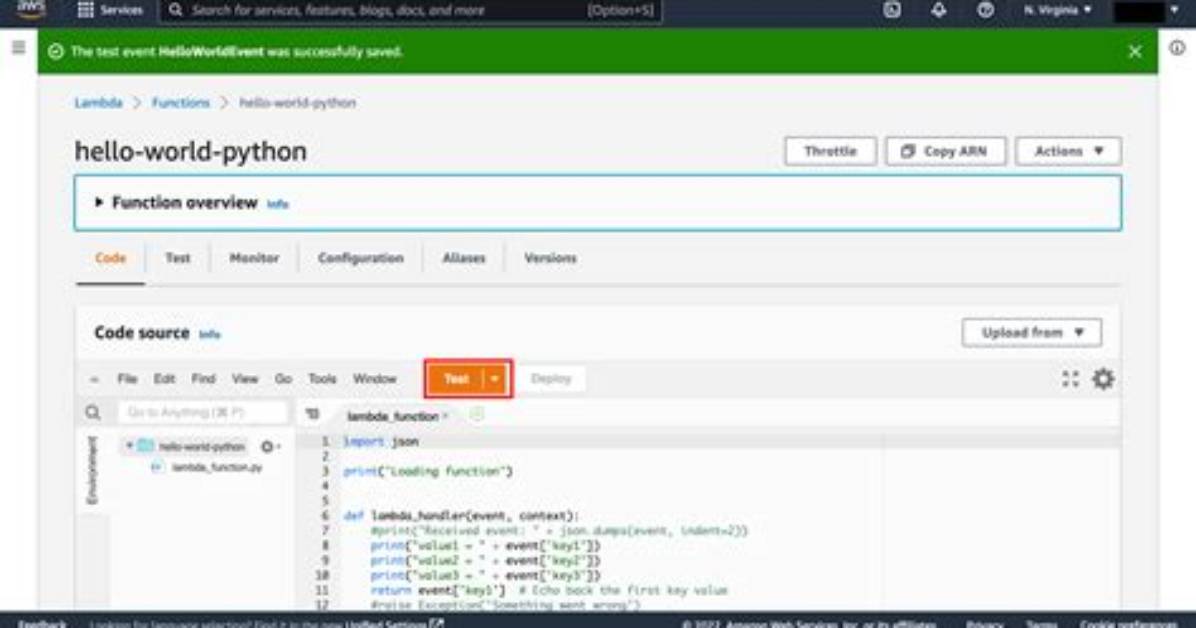This screenshot has width=1196, height=628.
Task: Open editor preferences gear icon
Action: (x=1103, y=378)
